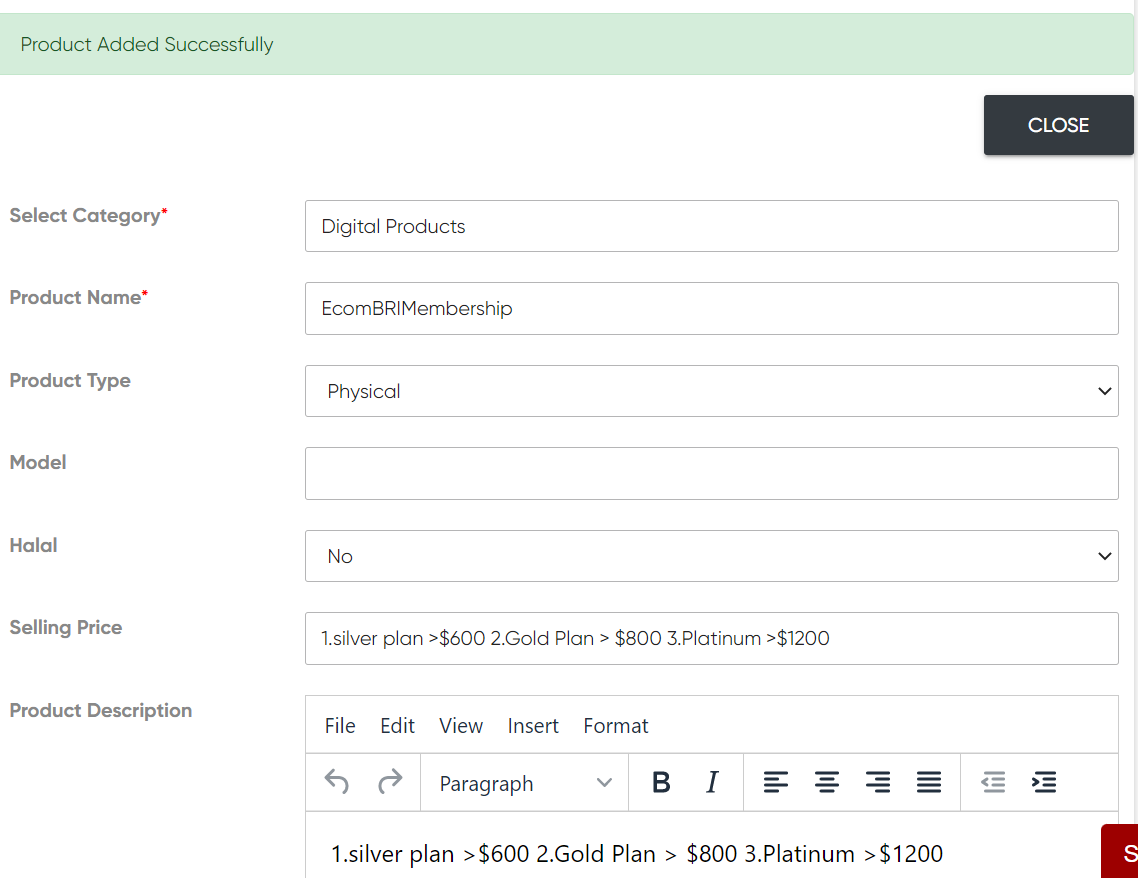Screen dimensions: 1138x878
Task: Align description text to the left
Action: coord(776,782)
